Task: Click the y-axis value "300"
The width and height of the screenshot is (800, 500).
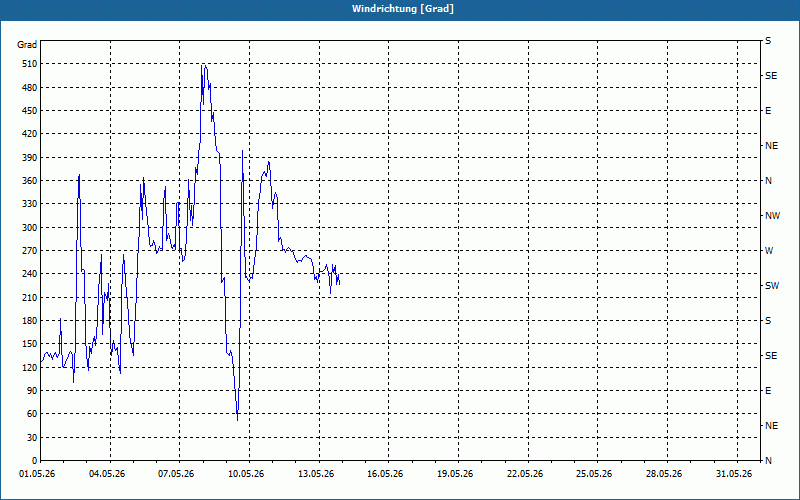Action: click(29, 228)
